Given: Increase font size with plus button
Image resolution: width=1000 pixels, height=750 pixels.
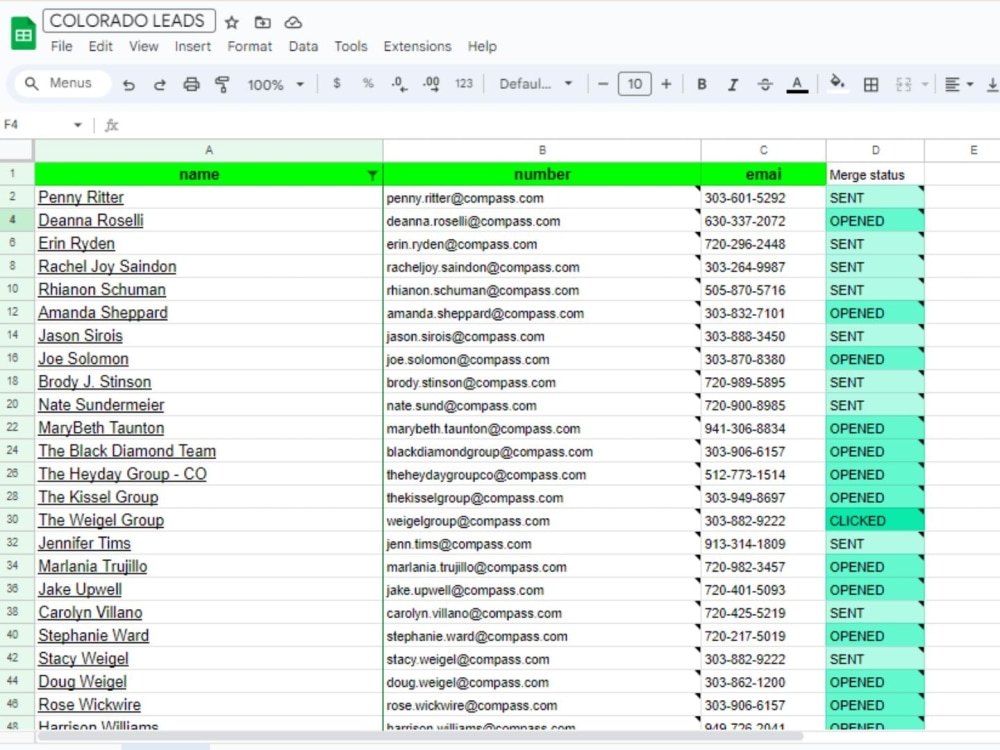Looking at the screenshot, I should (666, 84).
